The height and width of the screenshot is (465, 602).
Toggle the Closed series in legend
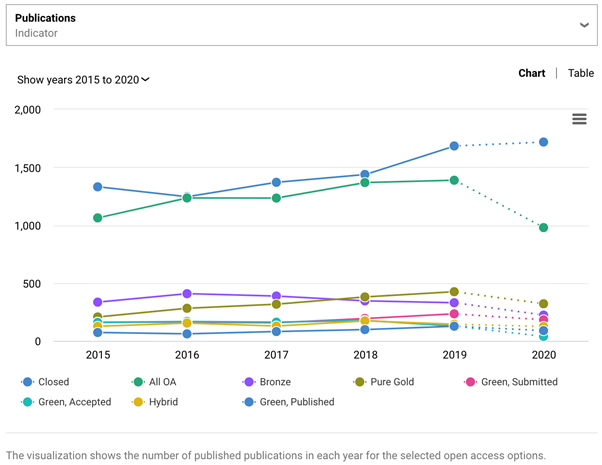[48, 382]
